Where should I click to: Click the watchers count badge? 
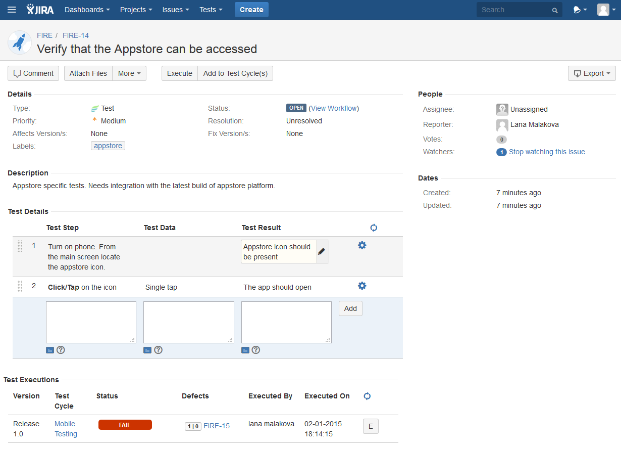(501, 152)
